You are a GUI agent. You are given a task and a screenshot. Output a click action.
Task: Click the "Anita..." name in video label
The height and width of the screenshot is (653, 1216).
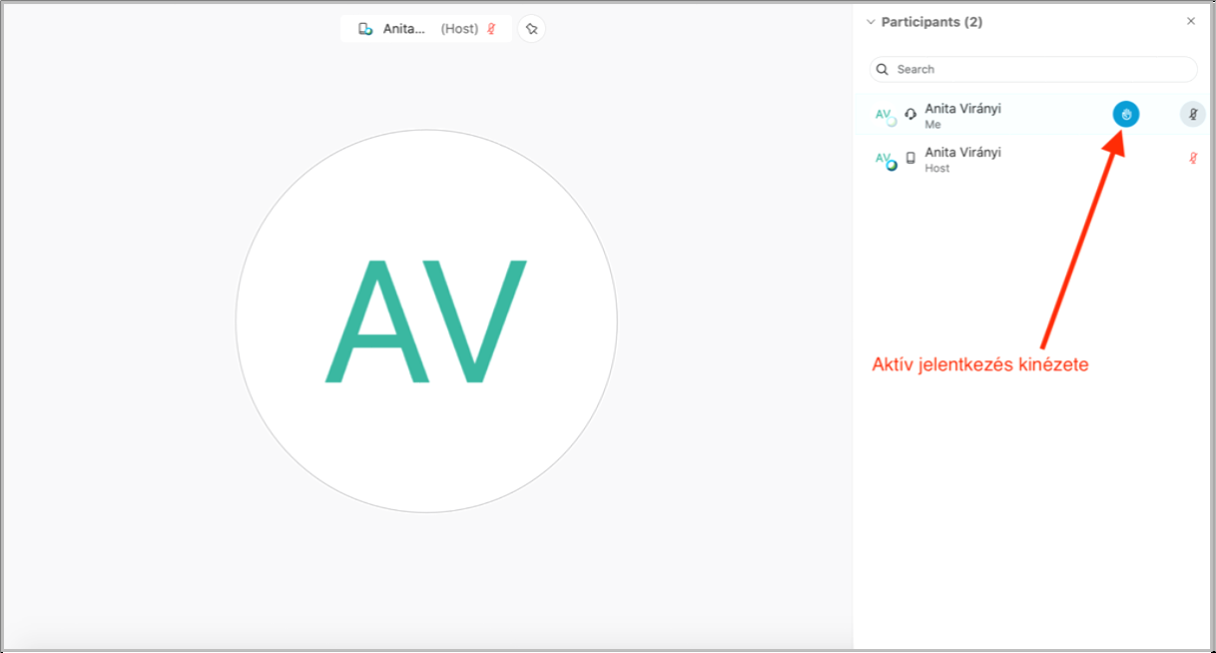(x=402, y=29)
